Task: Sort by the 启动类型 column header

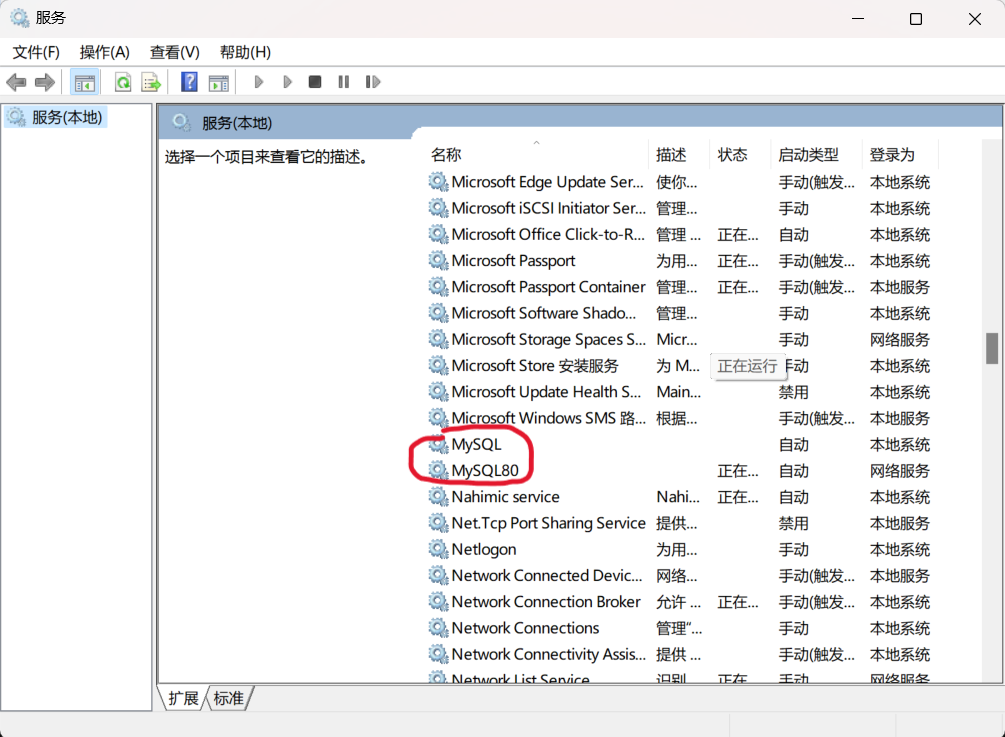Action: coord(816,154)
